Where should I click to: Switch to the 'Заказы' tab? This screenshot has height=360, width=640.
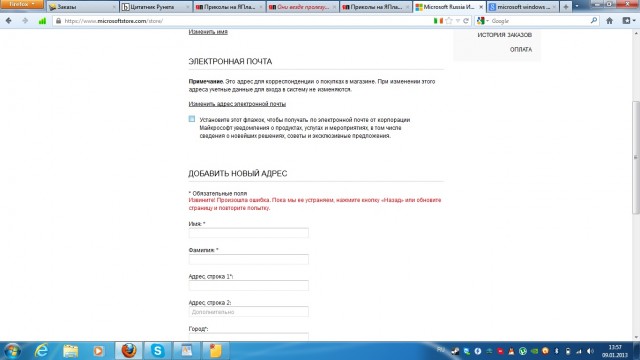[x=82, y=7]
